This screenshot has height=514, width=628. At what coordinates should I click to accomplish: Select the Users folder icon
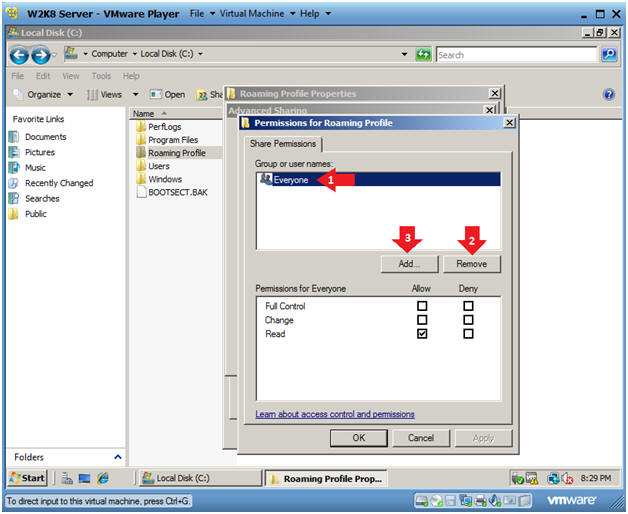(141, 166)
